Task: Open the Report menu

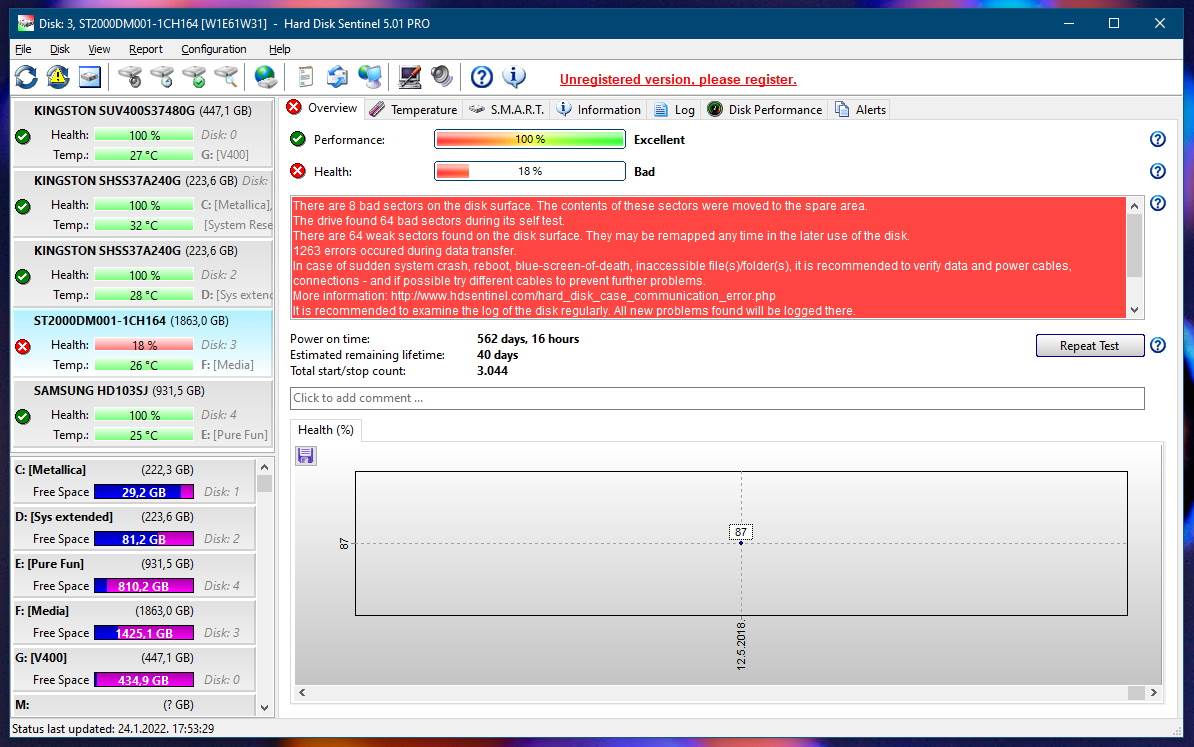Action: click(x=145, y=48)
